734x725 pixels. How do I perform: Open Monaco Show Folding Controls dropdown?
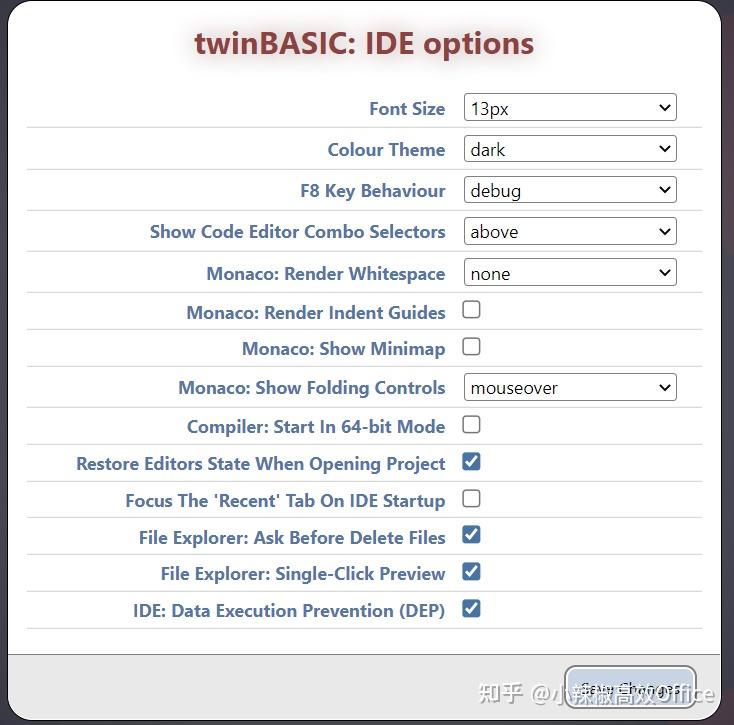[x=570, y=387]
